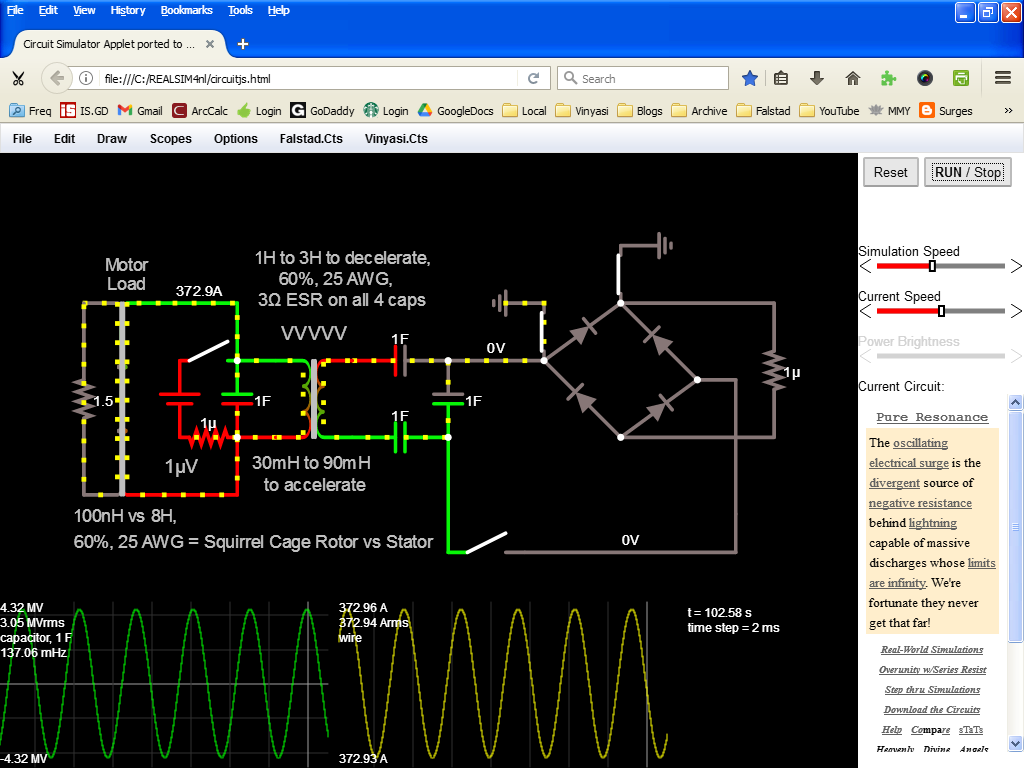The height and width of the screenshot is (768, 1024).
Task: Click the bookmark star icon
Action: click(x=750, y=79)
